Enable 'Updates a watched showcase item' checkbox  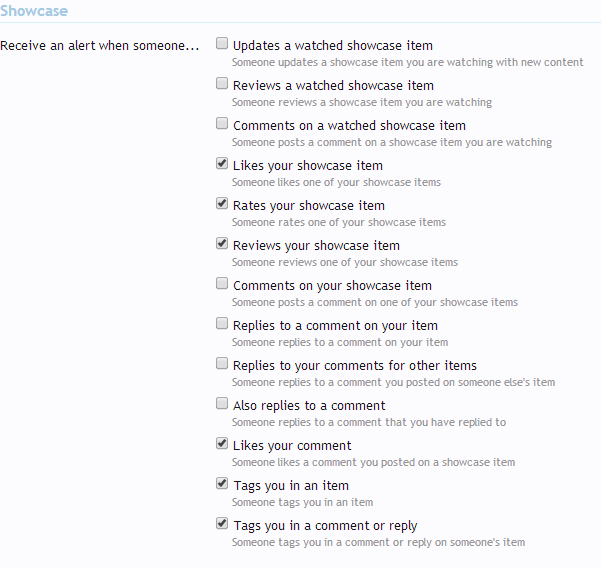coord(222,44)
